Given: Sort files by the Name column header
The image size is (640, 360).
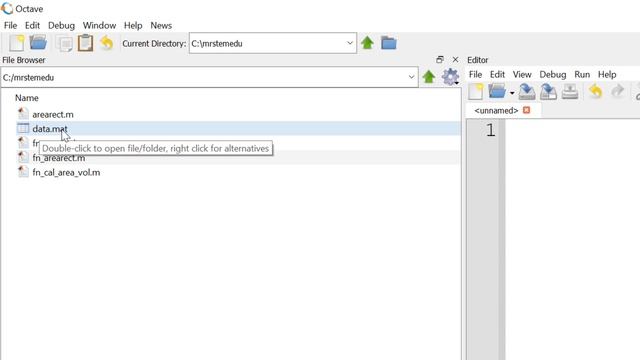Looking at the screenshot, I should [x=27, y=98].
